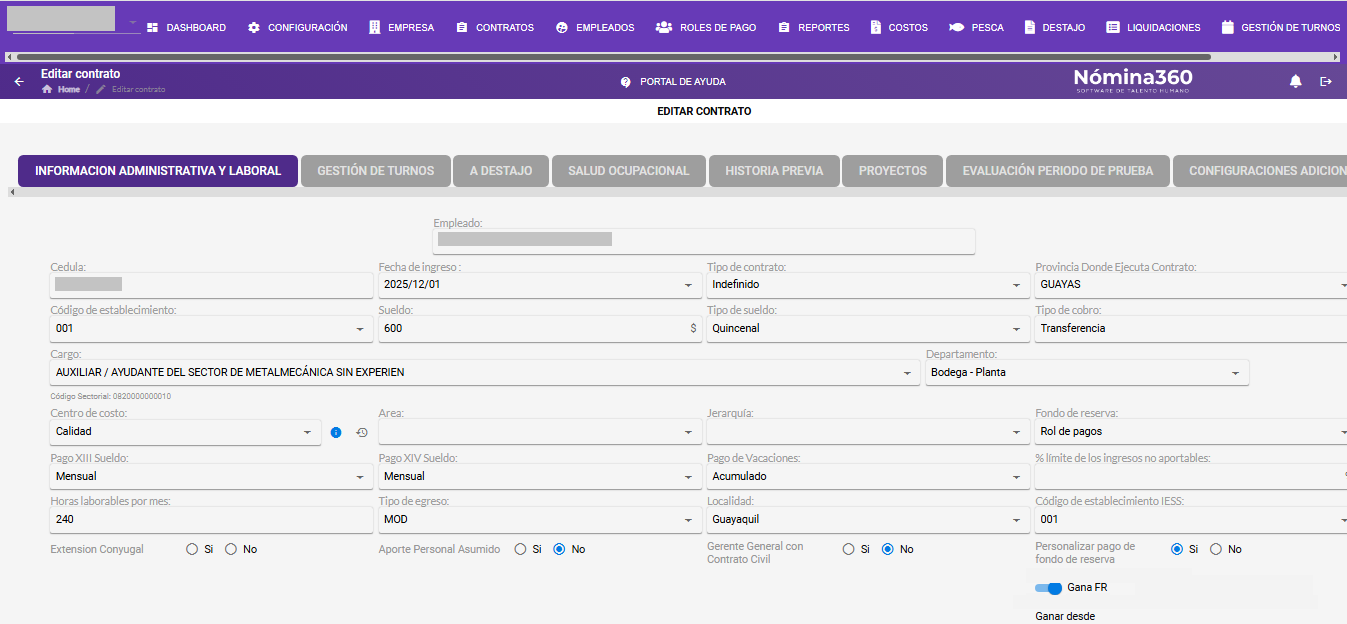Select Si for Aporte Personal Asumido
The width and height of the screenshot is (1347, 624).
coord(520,549)
